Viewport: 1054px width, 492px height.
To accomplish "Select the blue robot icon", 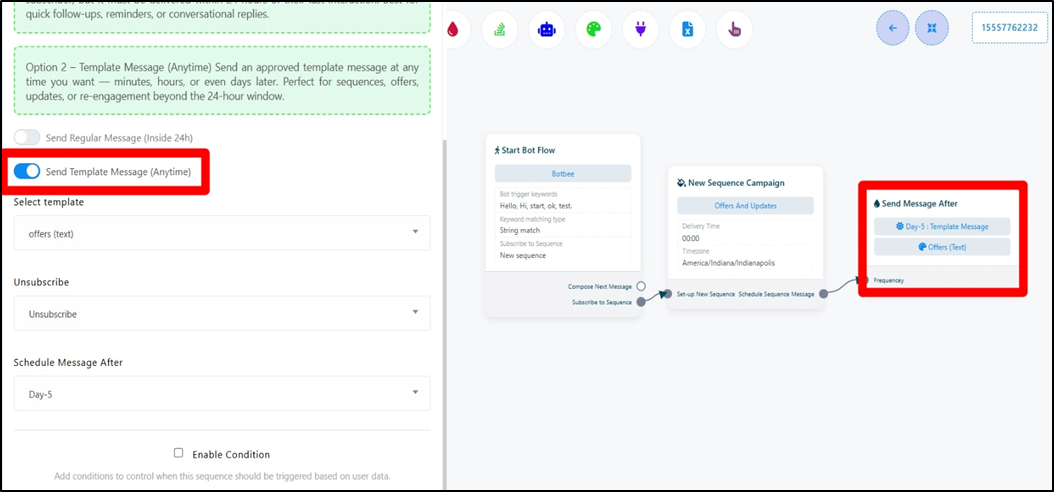I will (x=546, y=29).
